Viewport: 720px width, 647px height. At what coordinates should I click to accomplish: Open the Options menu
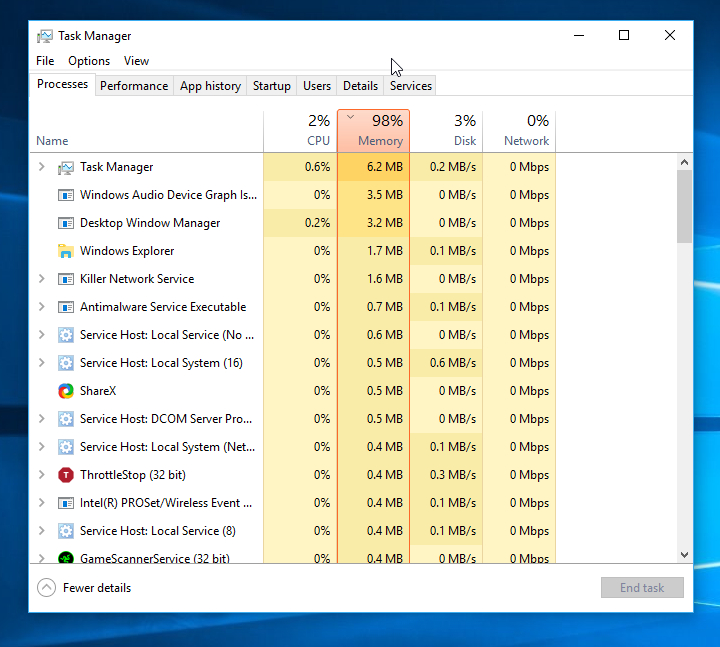coord(89,61)
